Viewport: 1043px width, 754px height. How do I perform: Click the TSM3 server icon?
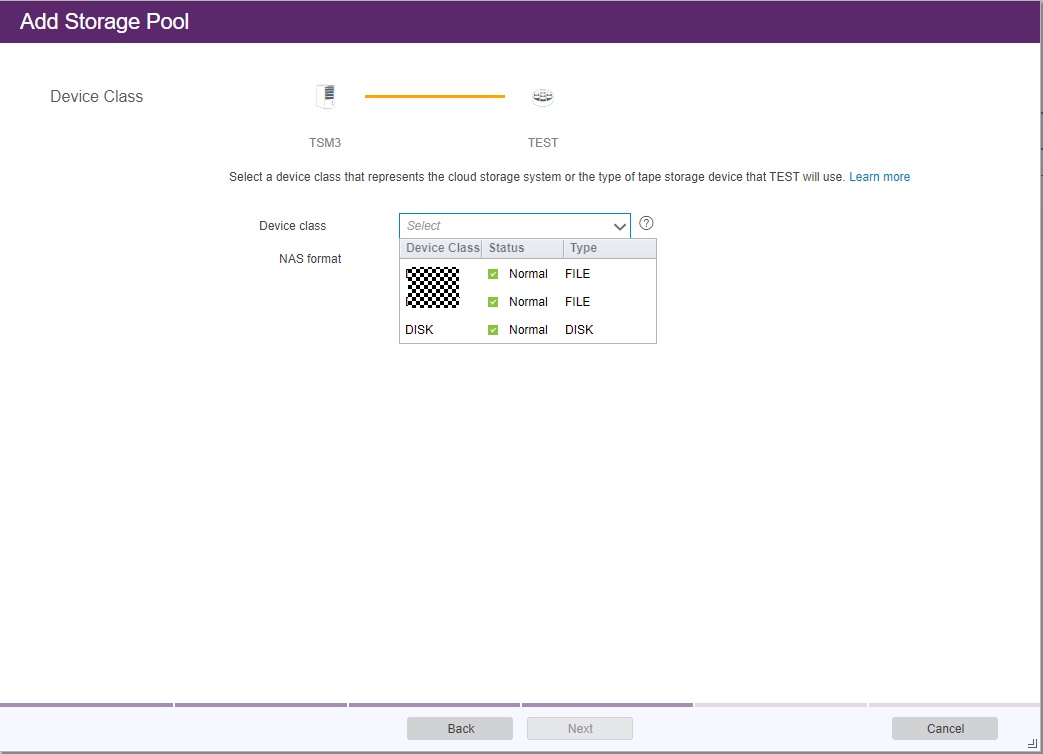[x=325, y=97]
